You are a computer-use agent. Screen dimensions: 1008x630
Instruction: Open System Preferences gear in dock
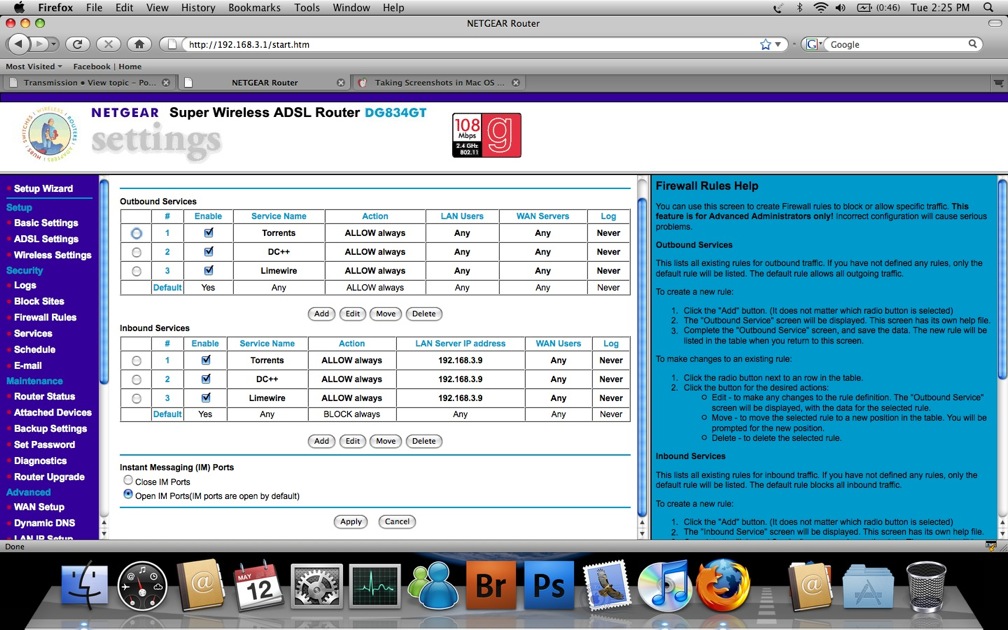(x=316, y=586)
